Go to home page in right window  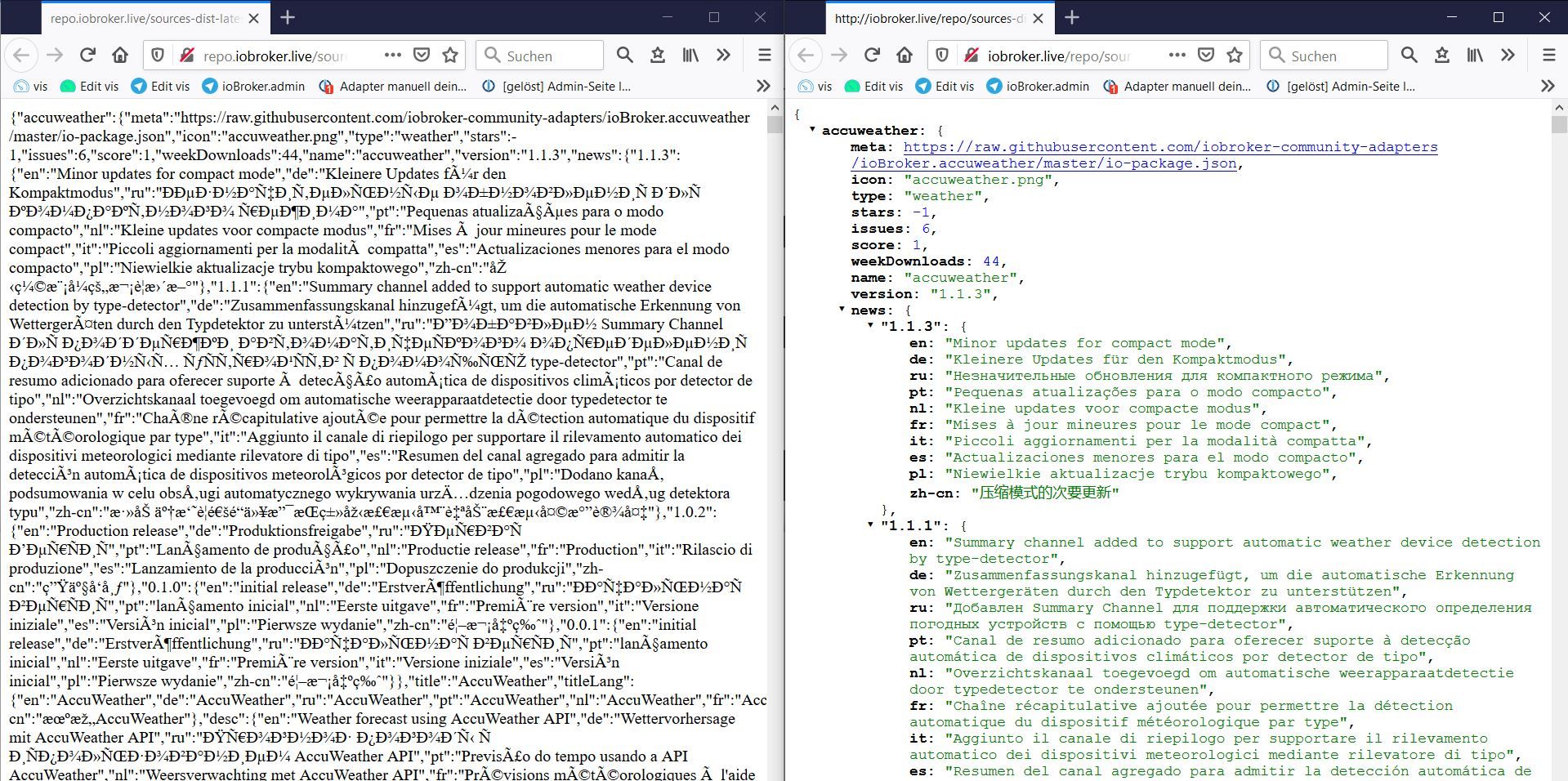(x=905, y=56)
